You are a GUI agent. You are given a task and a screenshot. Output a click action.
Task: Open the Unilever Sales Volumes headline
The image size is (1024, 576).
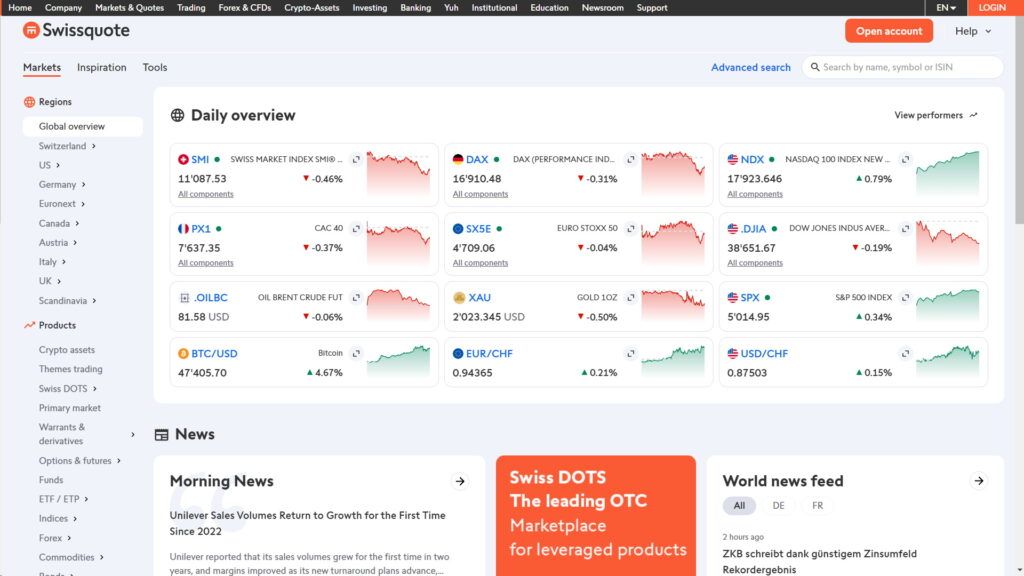click(x=308, y=523)
